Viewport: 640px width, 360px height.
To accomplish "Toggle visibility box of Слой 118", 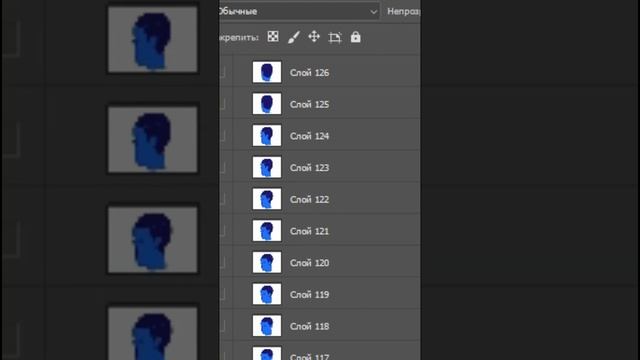I will pyautogui.click(x=222, y=326).
